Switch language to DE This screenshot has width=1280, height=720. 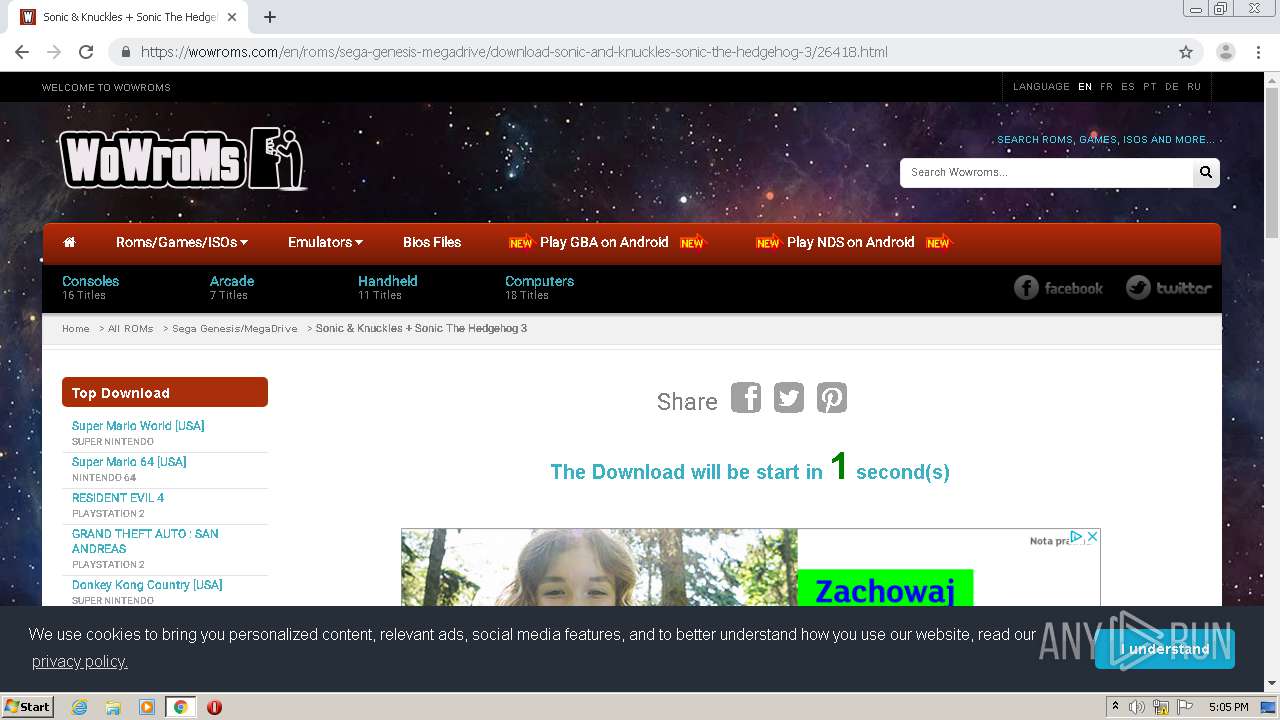[x=1172, y=87]
